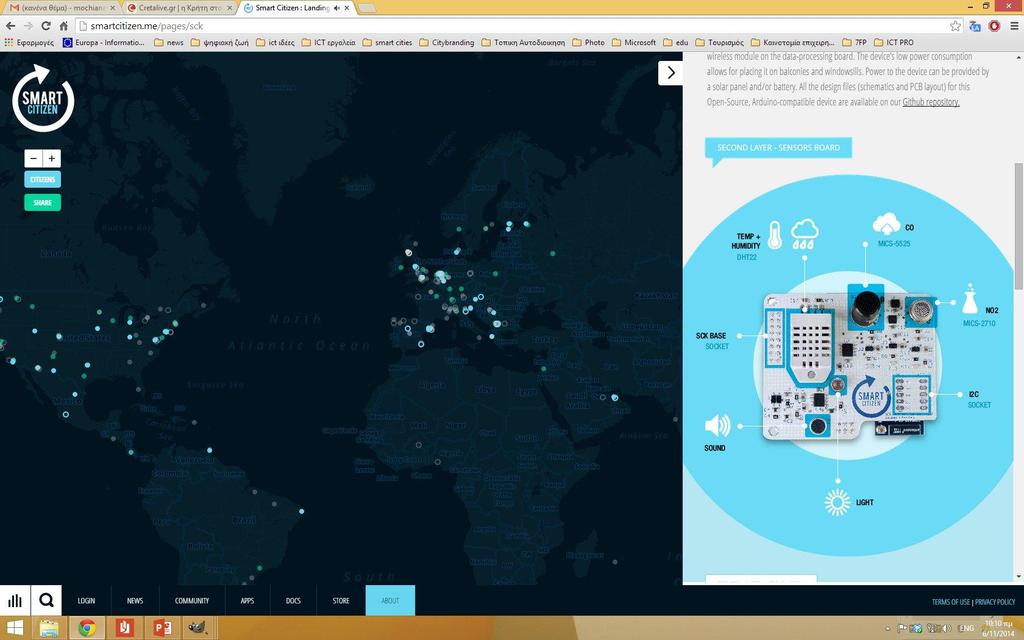Zoom in the map with plus button
The image size is (1024, 640).
pyautogui.click(x=52, y=158)
